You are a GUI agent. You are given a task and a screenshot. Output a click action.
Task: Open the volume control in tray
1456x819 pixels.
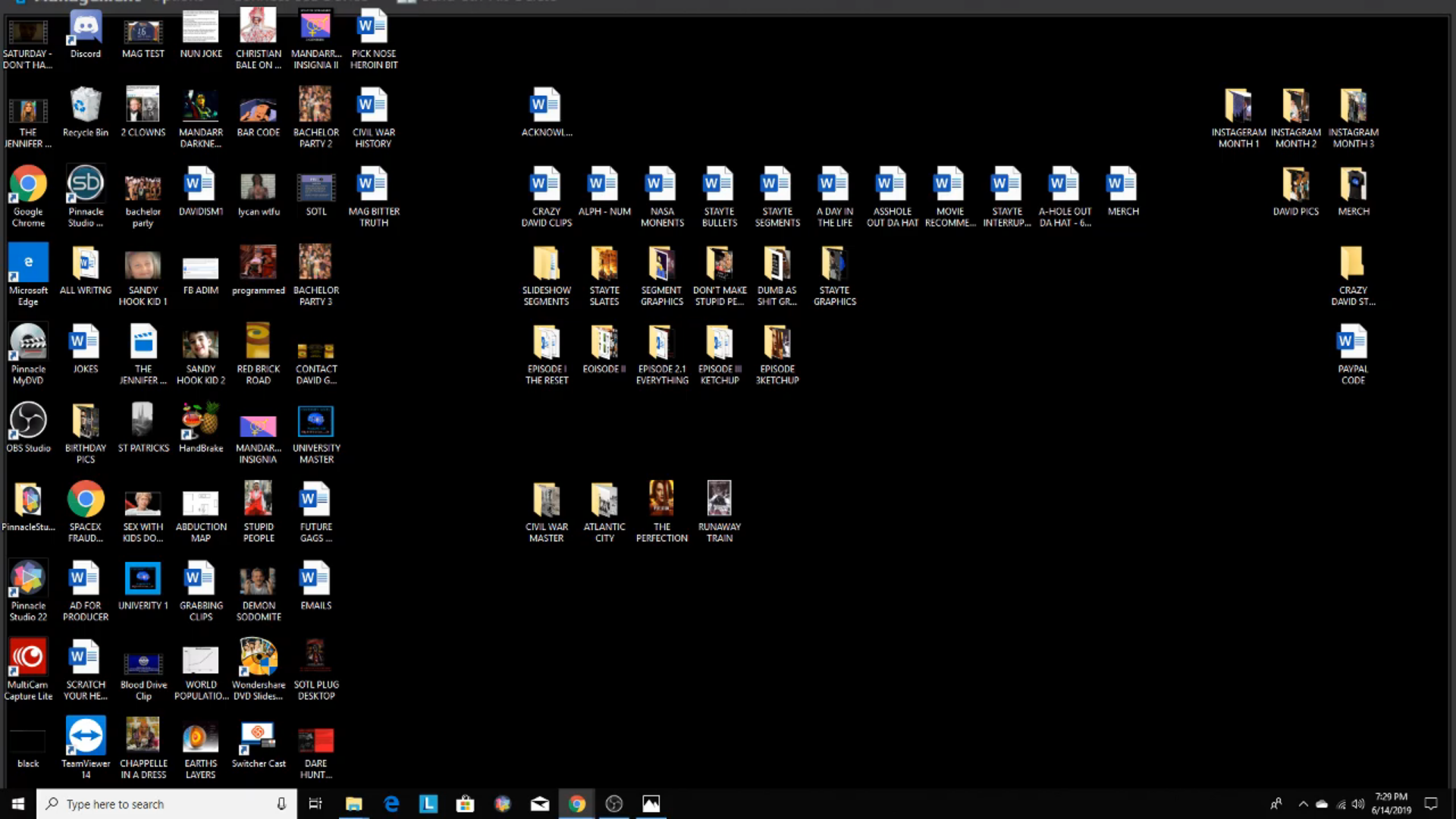(x=1358, y=804)
